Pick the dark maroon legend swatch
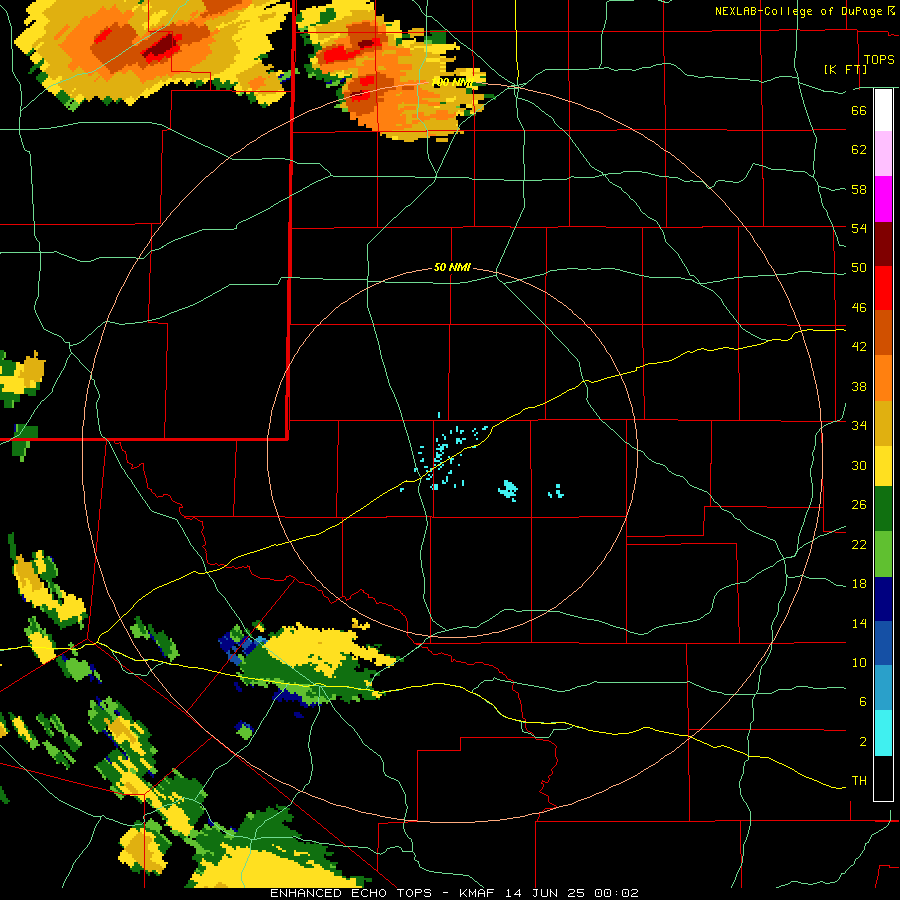 click(883, 245)
